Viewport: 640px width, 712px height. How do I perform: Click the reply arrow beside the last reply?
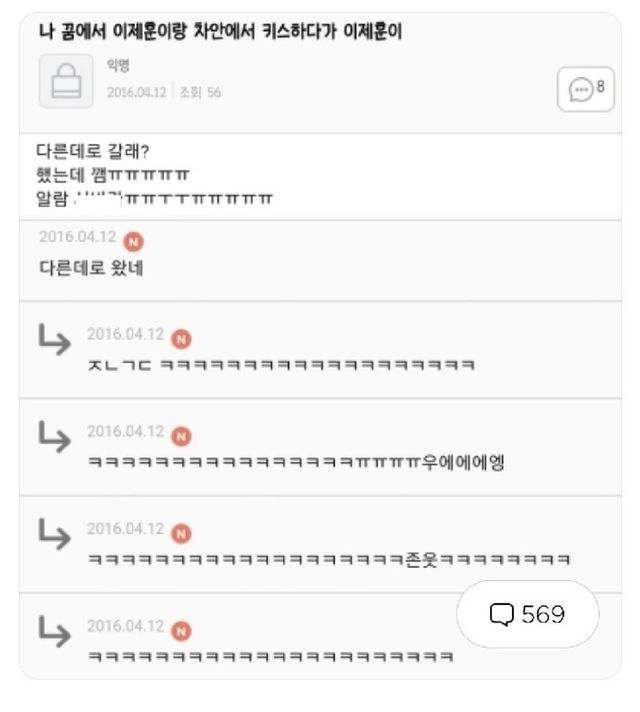(54, 637)
